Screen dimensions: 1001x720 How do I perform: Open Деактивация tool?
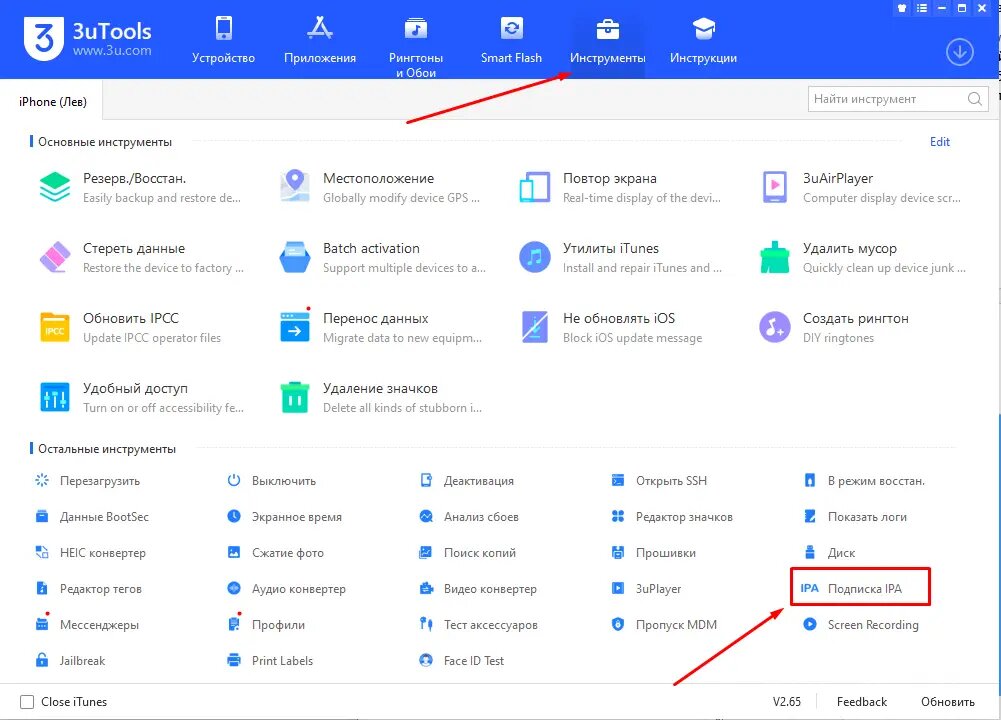pyautogui.click(x=467, y=481)
